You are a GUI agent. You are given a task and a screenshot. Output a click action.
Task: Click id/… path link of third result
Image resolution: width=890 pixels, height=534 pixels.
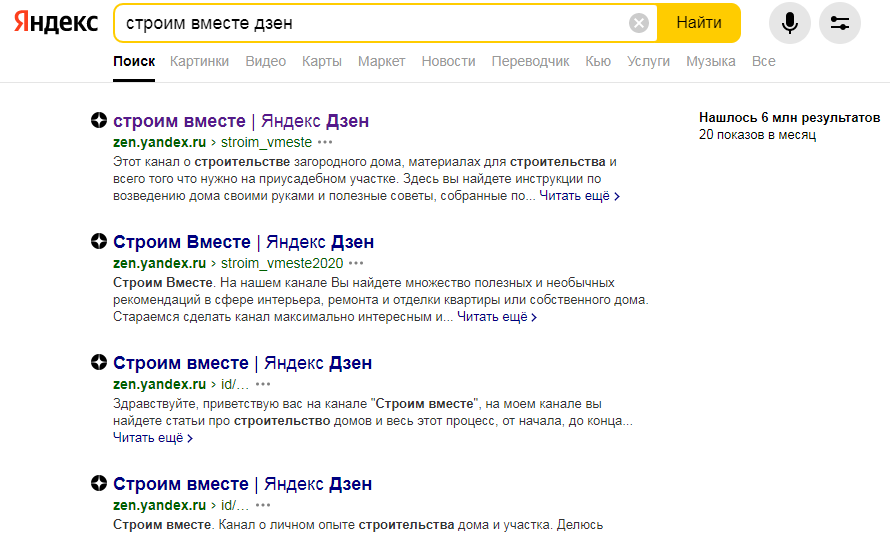pos(234,384)
